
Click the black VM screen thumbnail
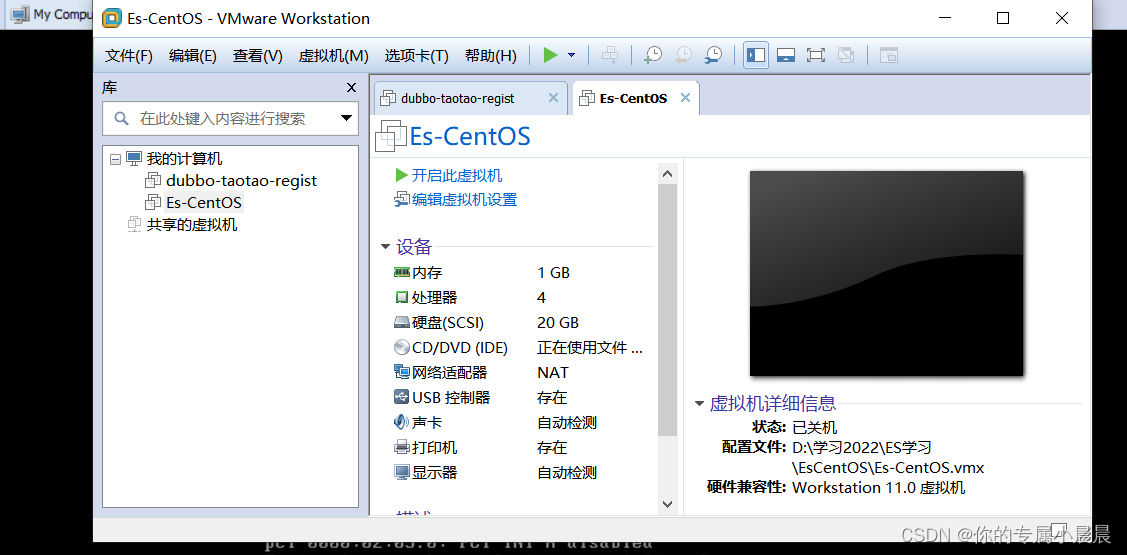[886, 273]
